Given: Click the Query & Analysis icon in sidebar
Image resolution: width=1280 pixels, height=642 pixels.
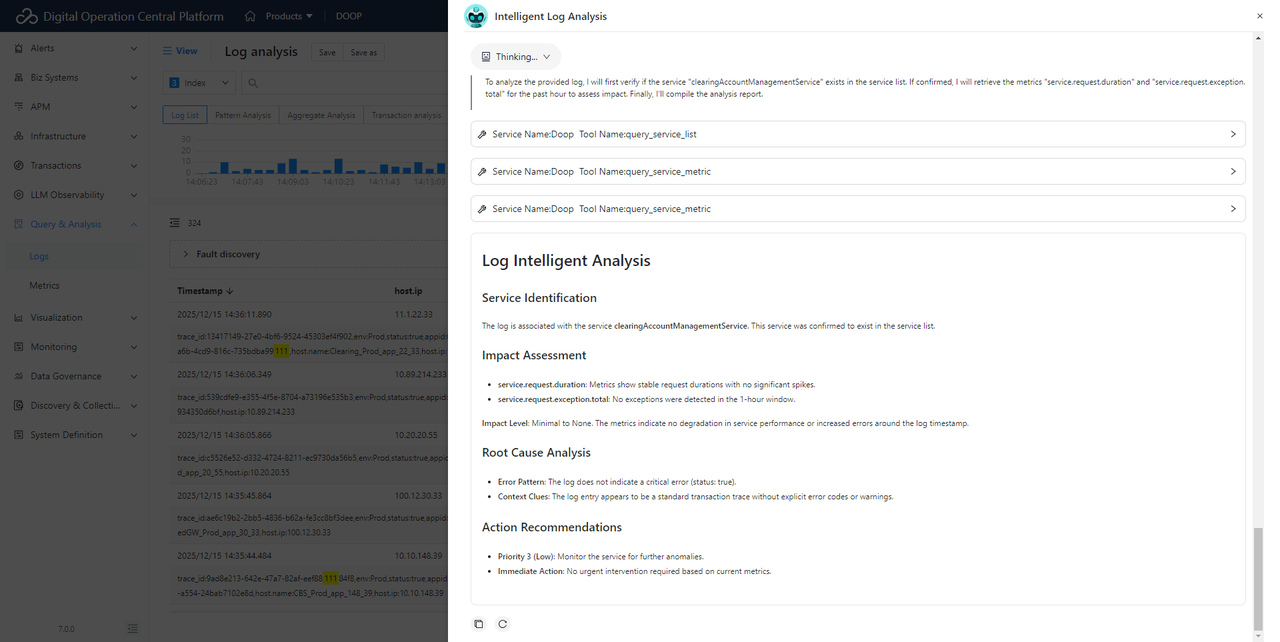Looking at the screenshot, I should coord(20,224).
